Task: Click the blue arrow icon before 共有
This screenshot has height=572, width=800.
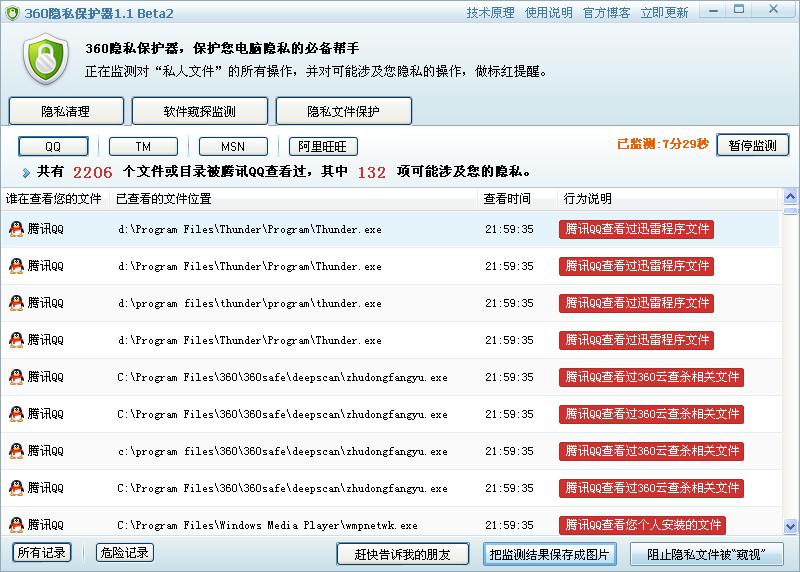Action: tap(25, 173)
